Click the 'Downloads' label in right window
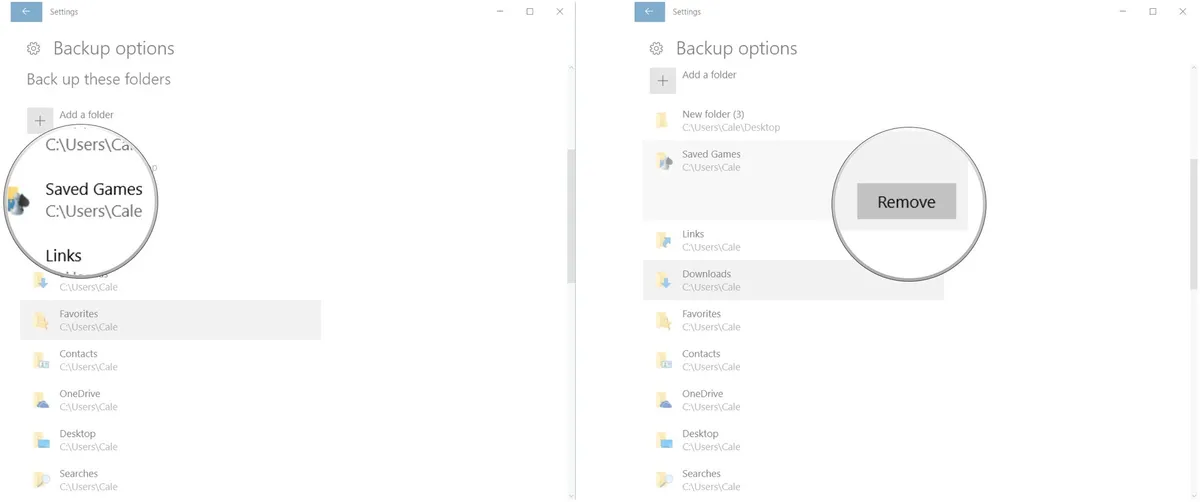The height and width of the screenshot is (502, 1200). coord(706,274)
